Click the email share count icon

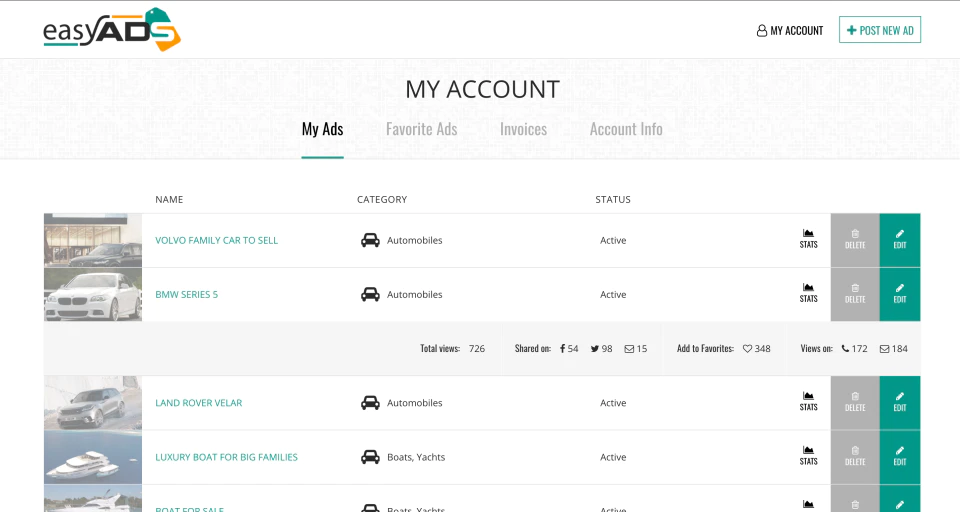629,349
